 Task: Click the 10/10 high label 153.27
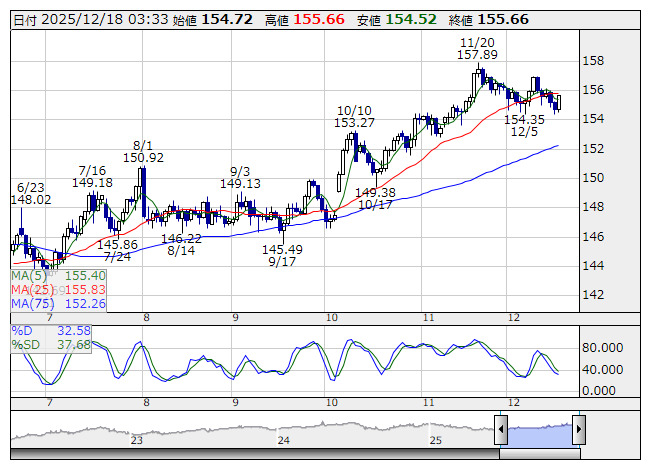pos(355,122)
